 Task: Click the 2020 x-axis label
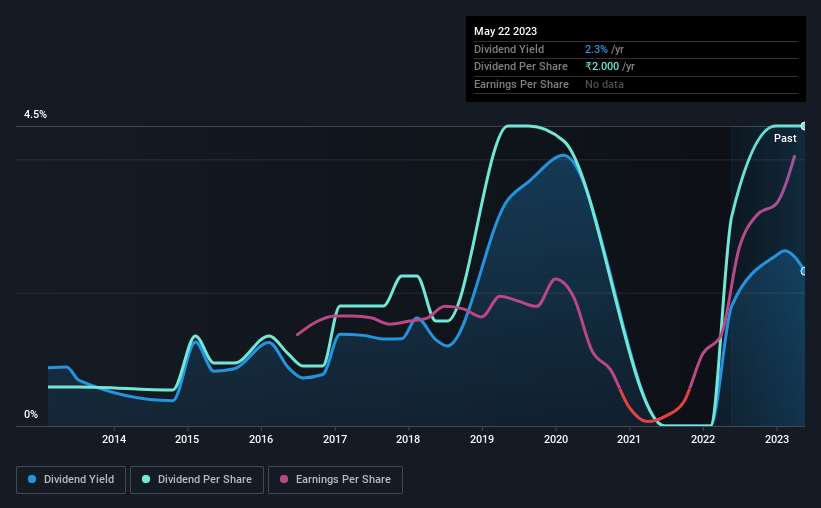point(556,439)
